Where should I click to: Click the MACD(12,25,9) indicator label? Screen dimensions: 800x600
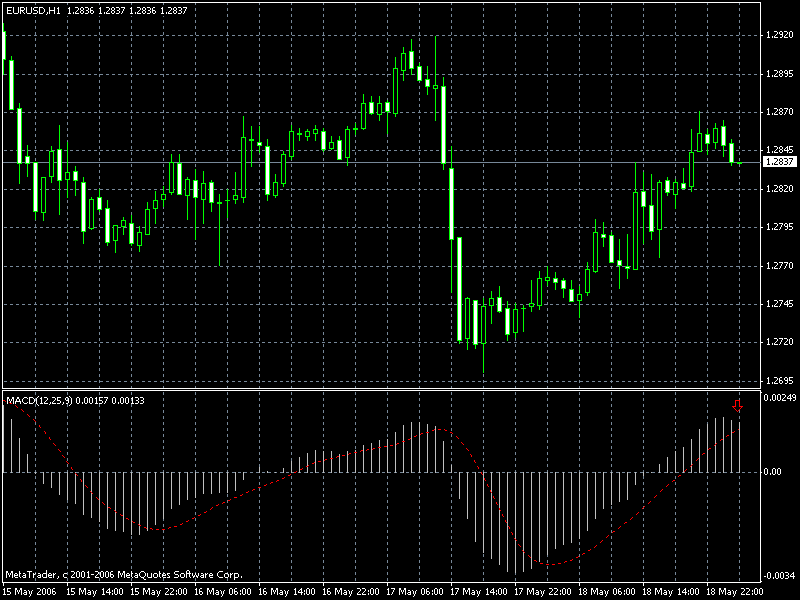[x=39, y=401]
